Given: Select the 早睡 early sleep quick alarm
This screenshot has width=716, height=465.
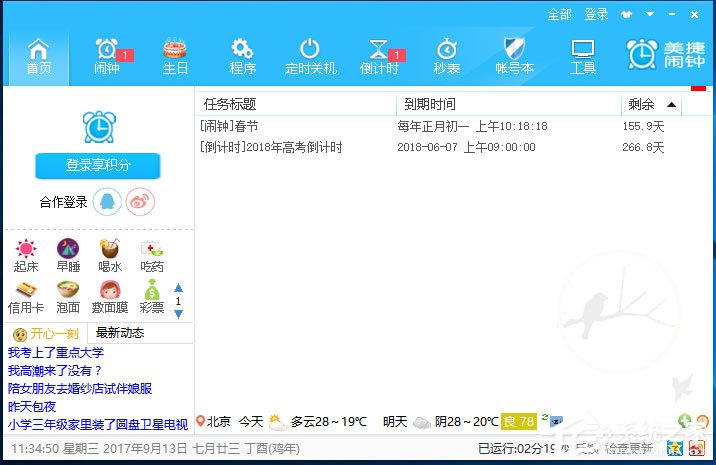Looking at the screenshot, I should 68,256.
